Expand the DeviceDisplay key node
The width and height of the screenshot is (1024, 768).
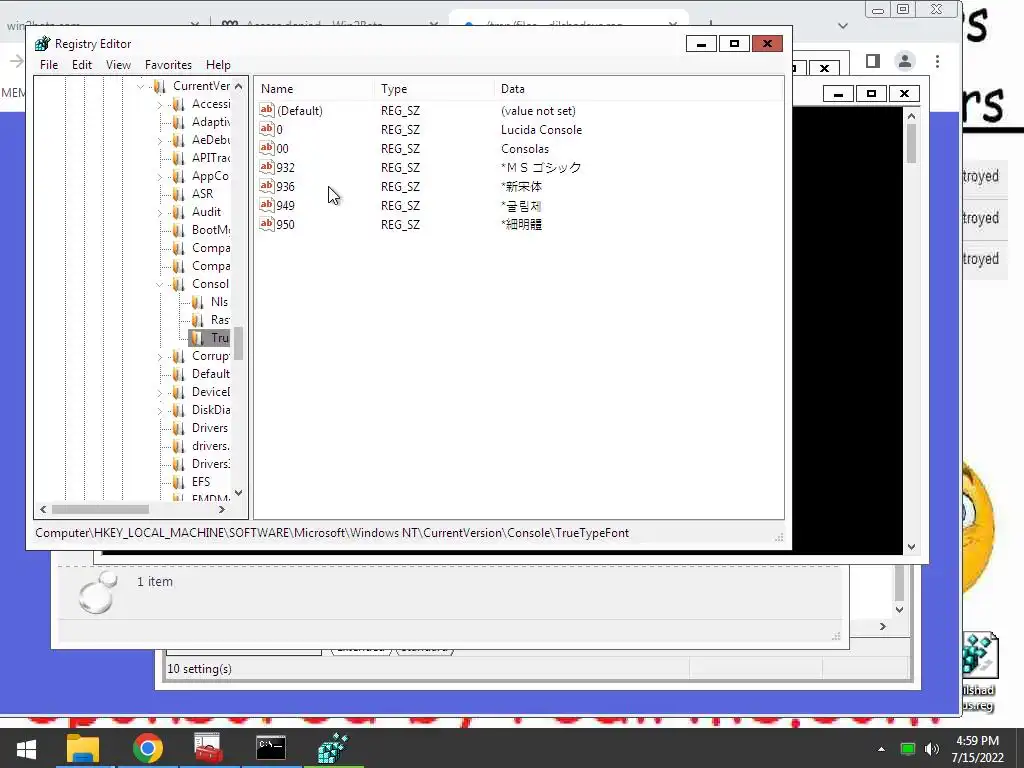160,392
